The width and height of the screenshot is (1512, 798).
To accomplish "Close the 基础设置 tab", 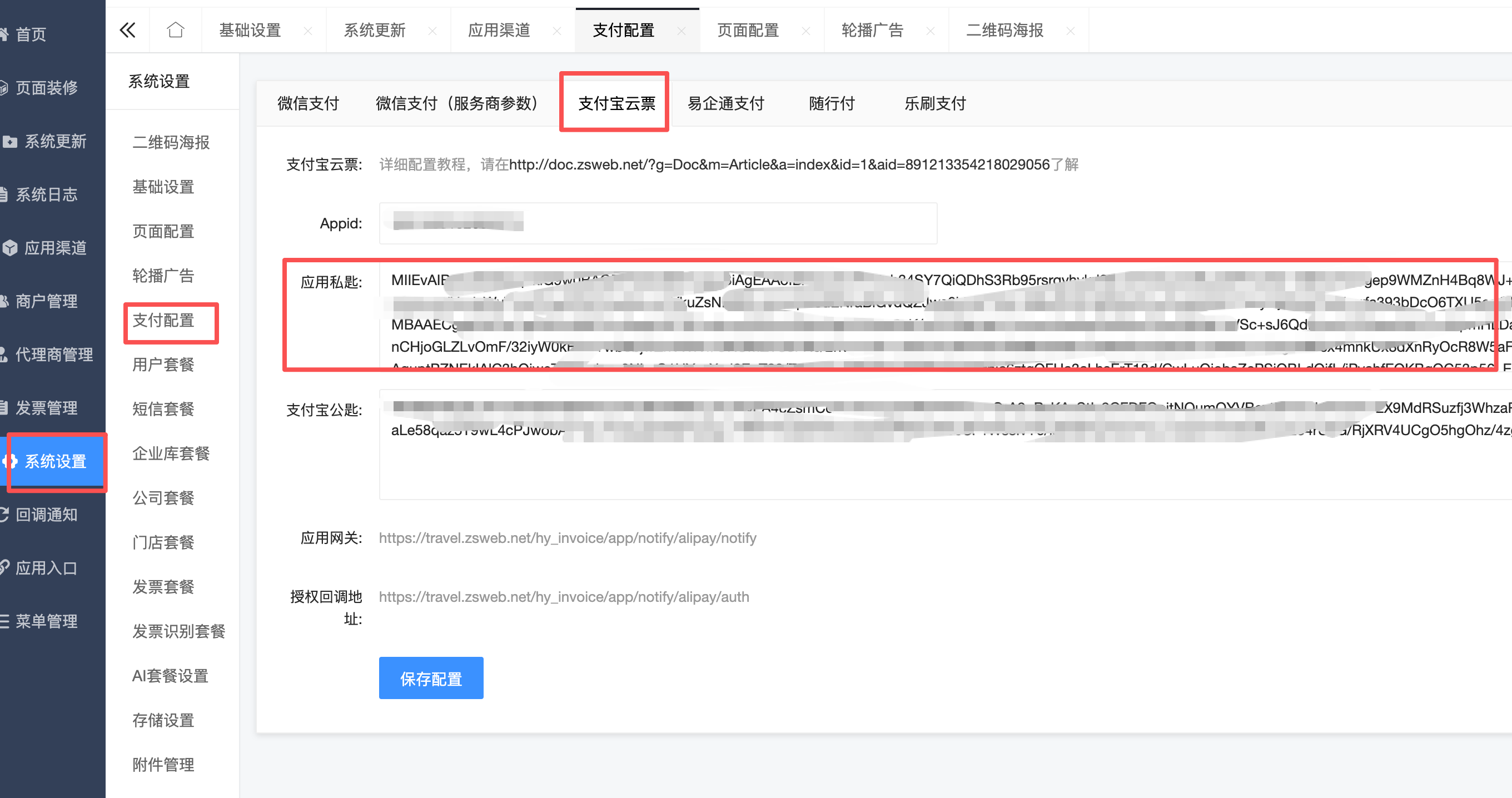I will coord(307,31).
